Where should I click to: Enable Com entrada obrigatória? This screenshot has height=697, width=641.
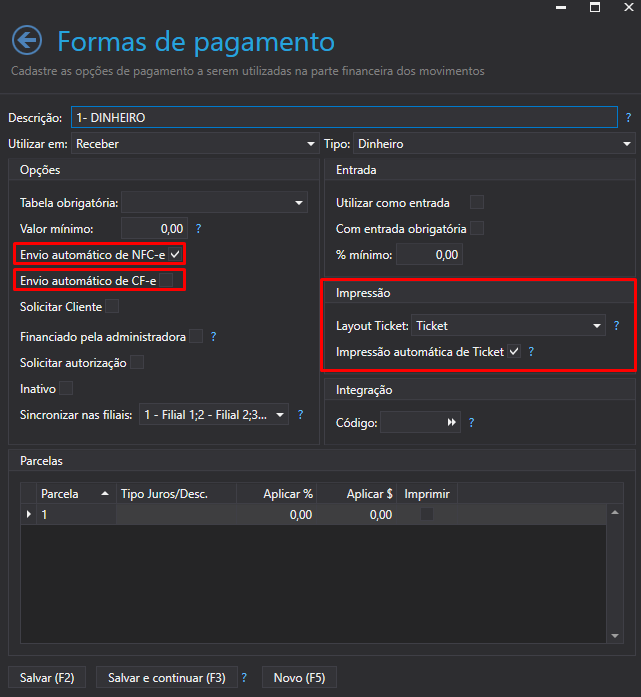tap(477, 228)
